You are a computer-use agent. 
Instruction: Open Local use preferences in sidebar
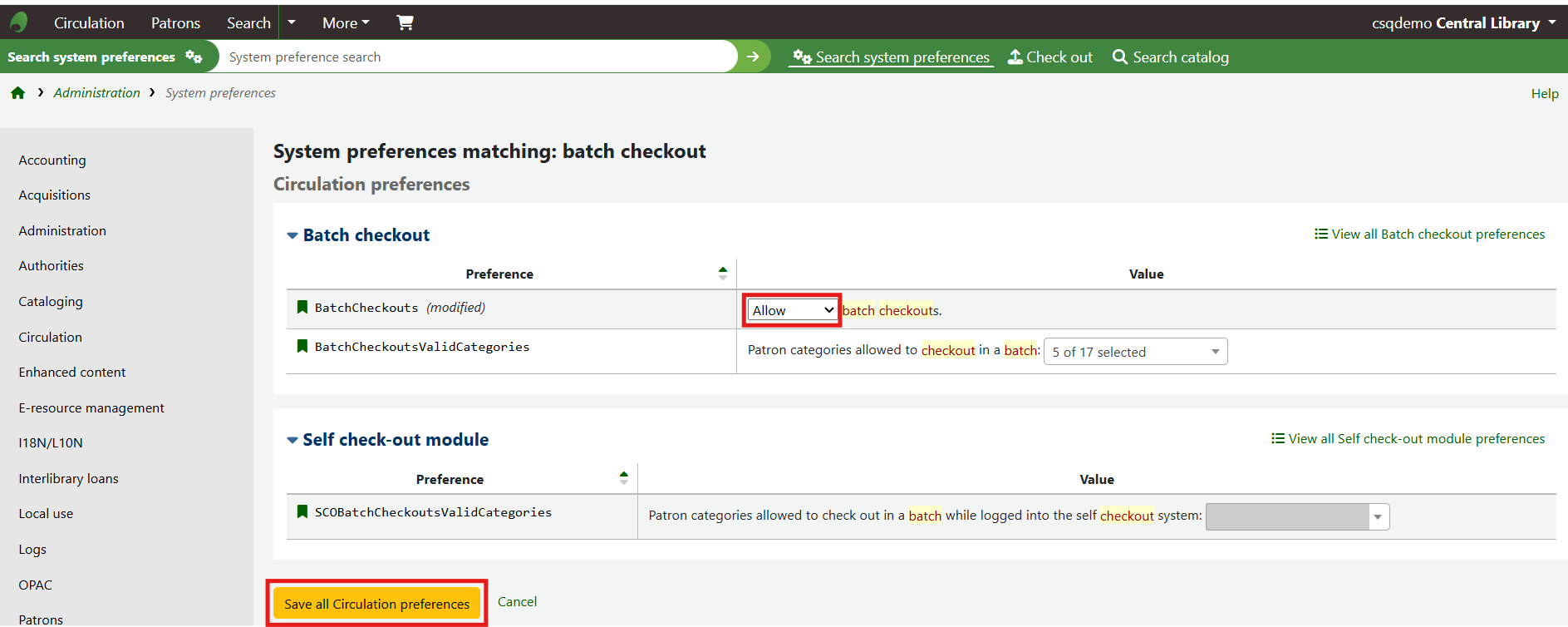pyautogui.click(x=46, y=514)
